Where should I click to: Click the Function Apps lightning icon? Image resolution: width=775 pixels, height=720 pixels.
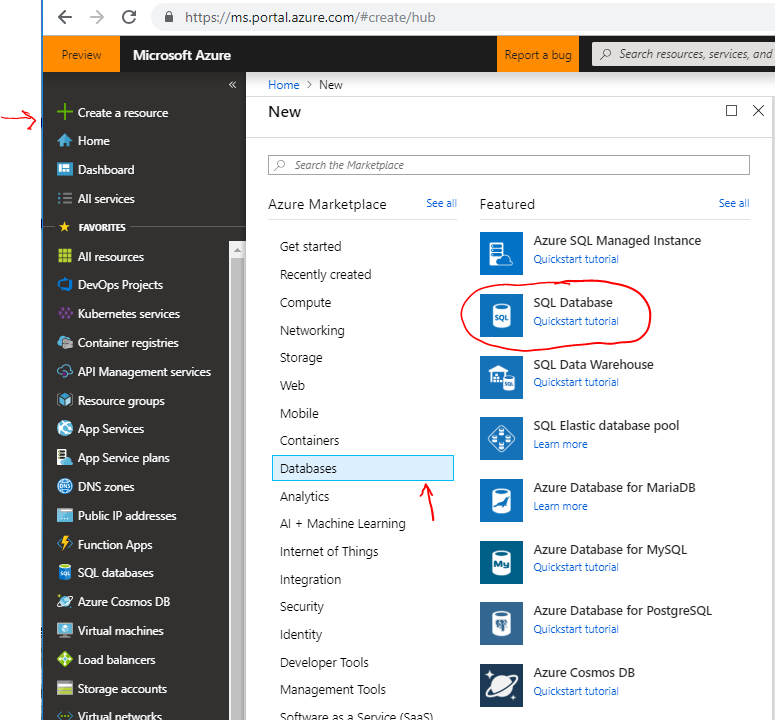tap(65, 544)
